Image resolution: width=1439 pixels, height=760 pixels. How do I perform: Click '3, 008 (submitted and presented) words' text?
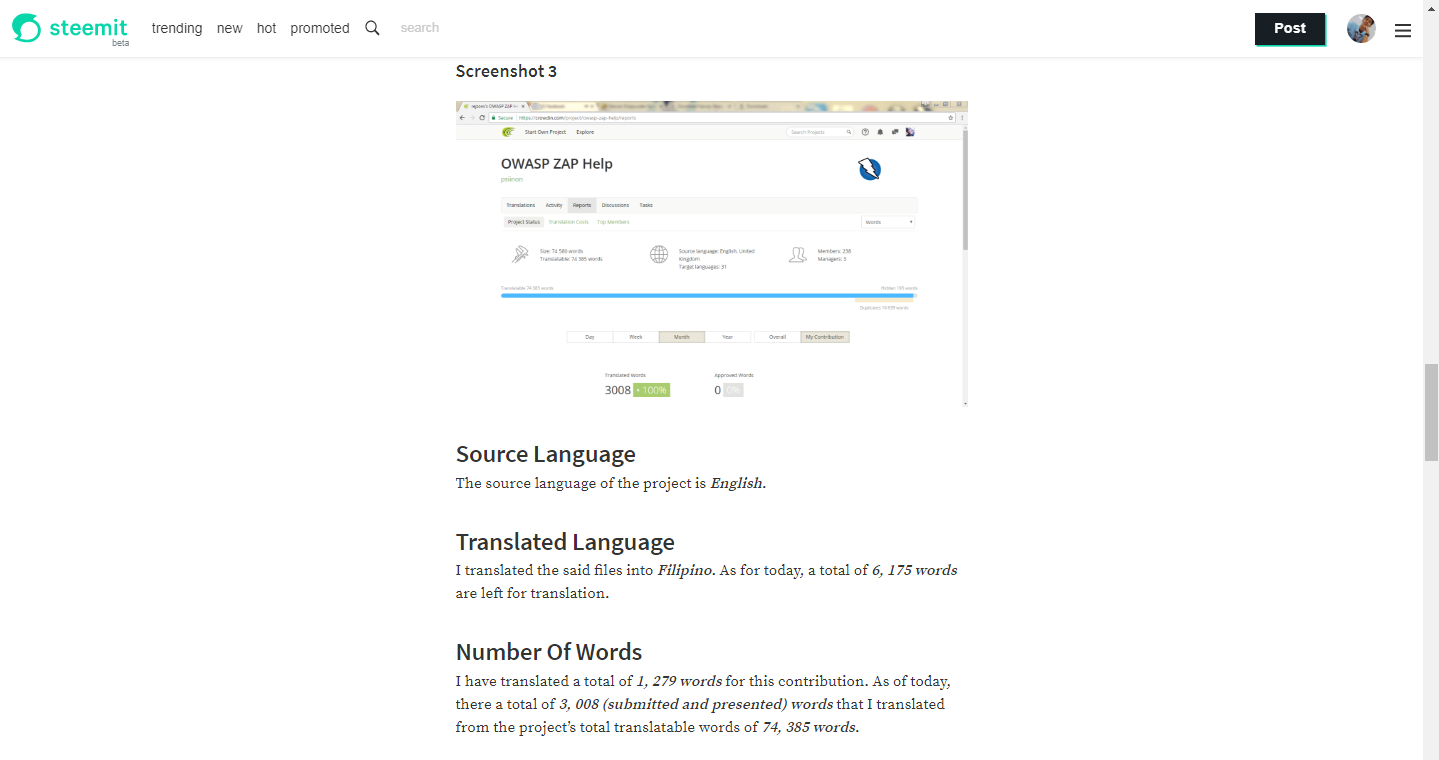click(696, 704)
